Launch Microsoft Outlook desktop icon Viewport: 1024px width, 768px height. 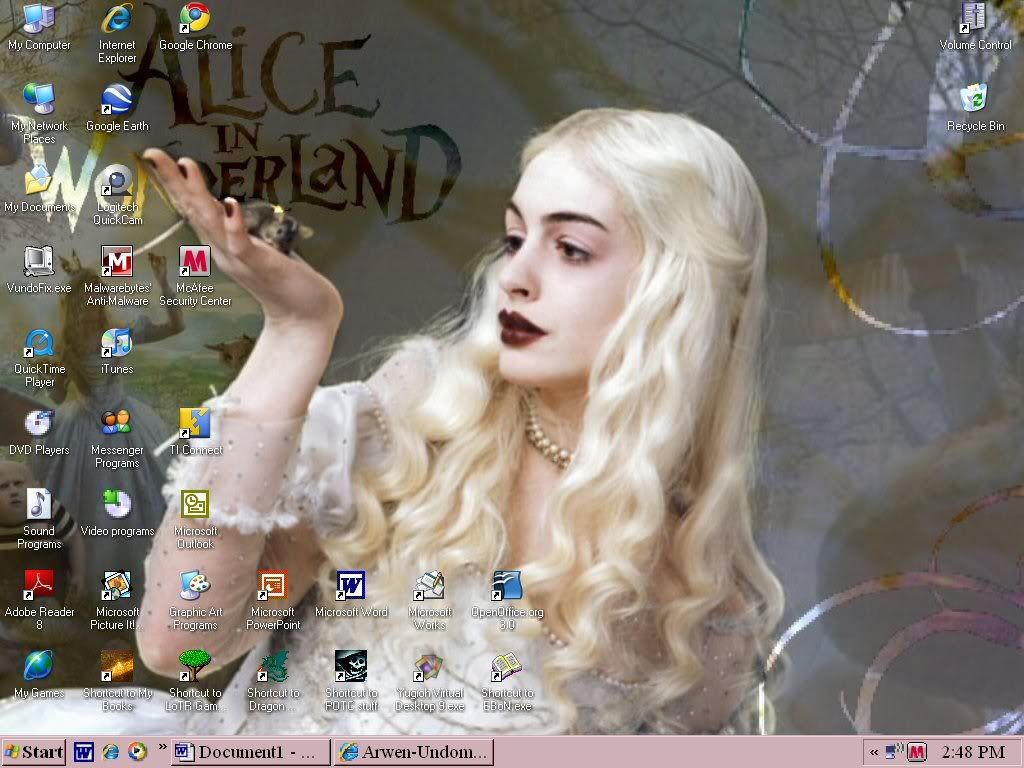(x=195, y=520)
